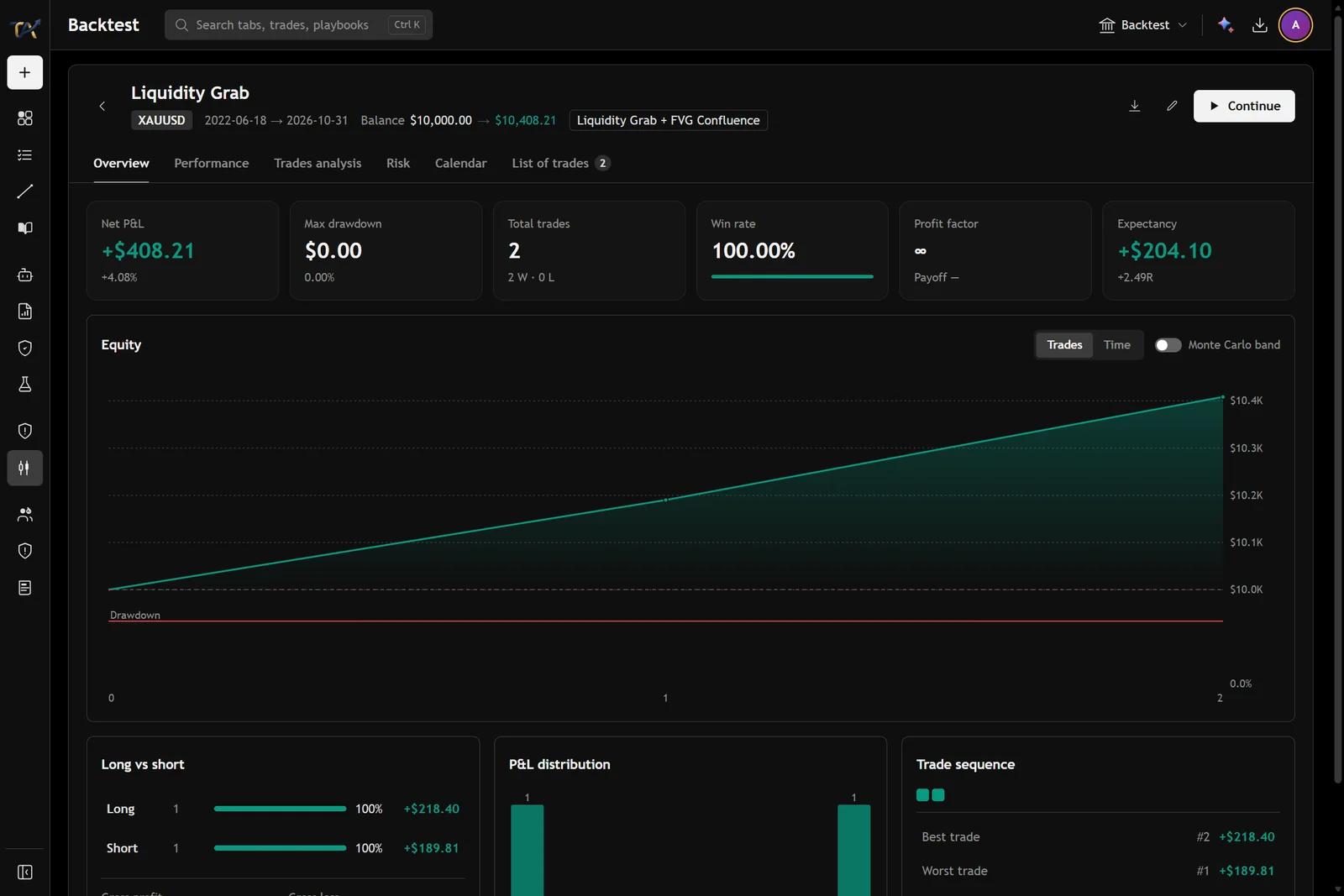Image resolution: width=1344 pixels, height=896 pixels.
Task: Switch to the Trades analysis tab
Action: [318, 163]
